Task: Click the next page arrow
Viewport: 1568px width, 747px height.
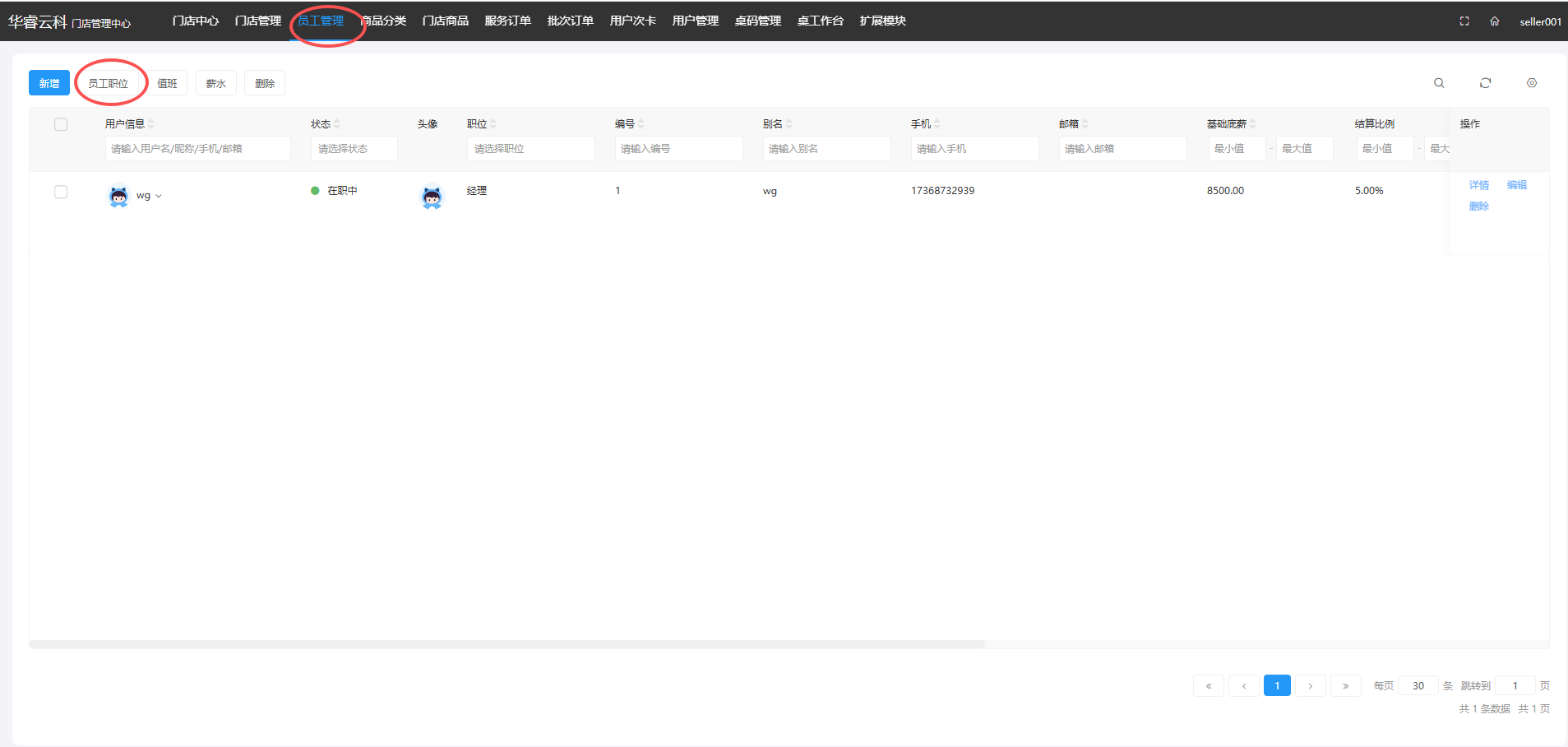Action: click(x=1310, y=686)
